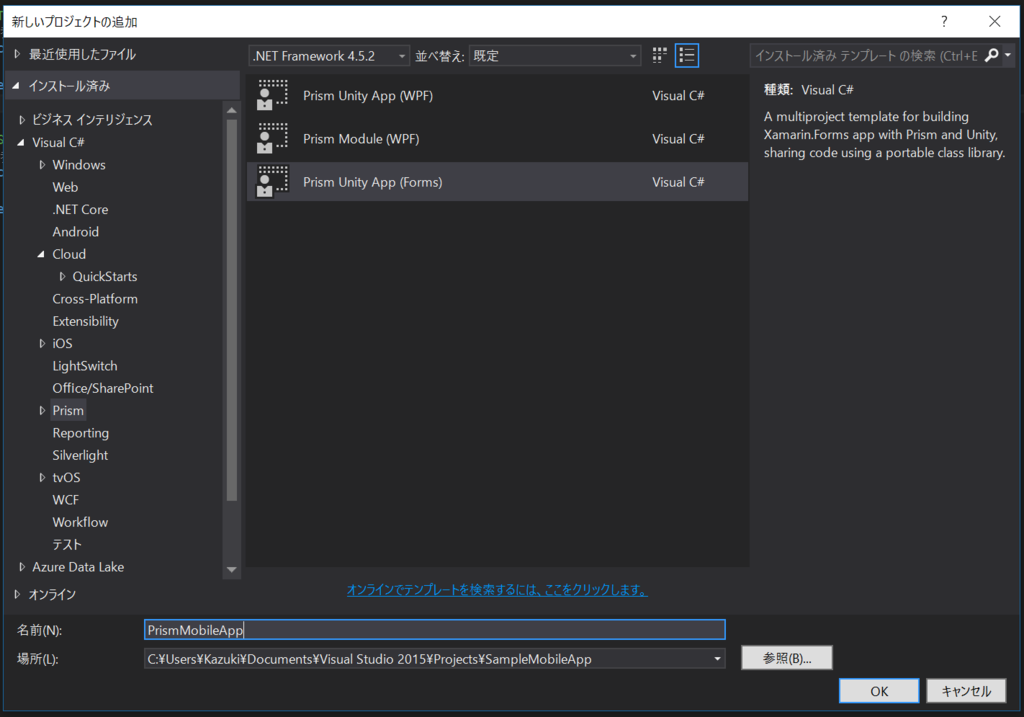1024x717 pixels.
Task: Open the sort order dropdown (既定)
Action: click(554, 56)
